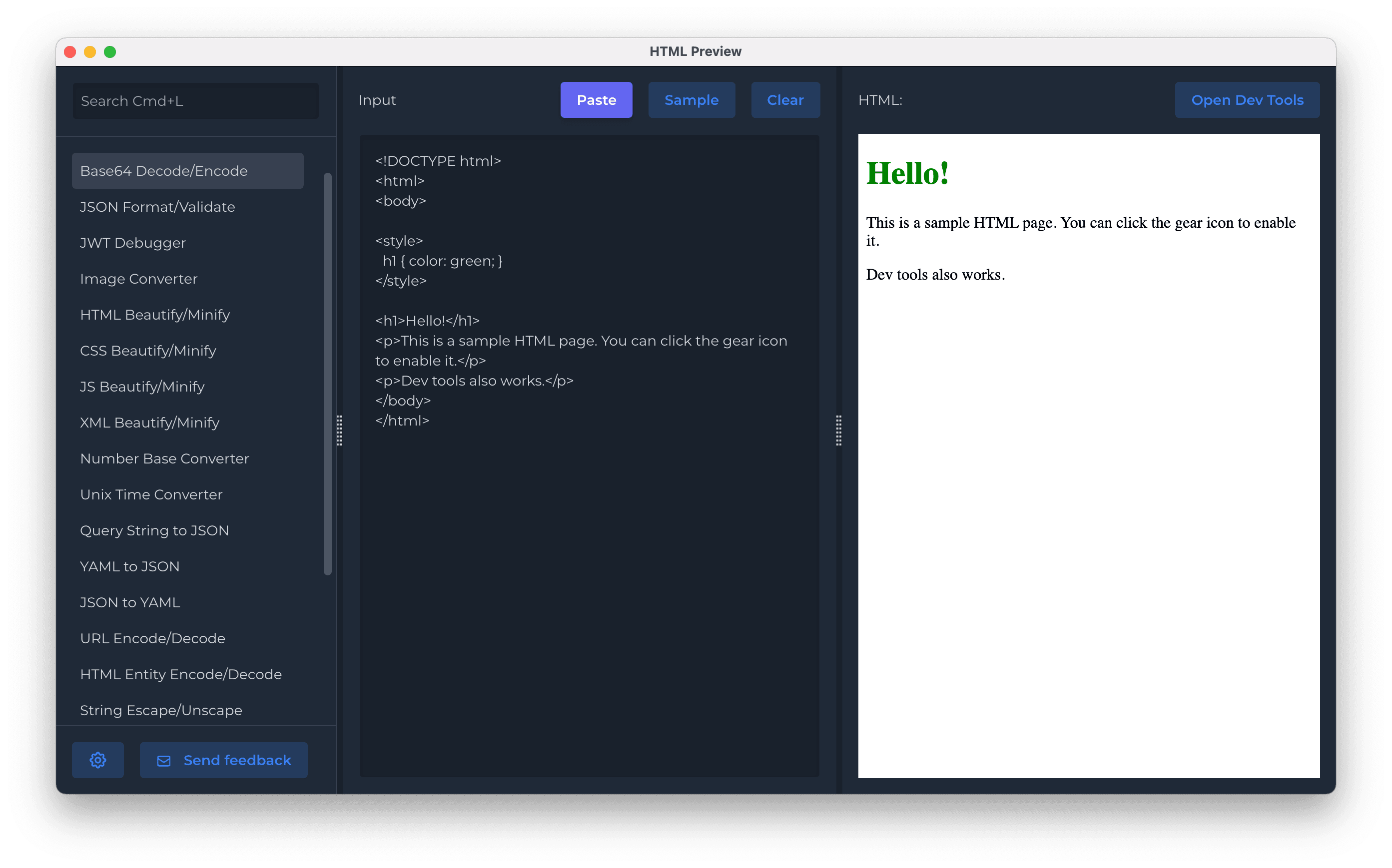Select the Unix Time Converter
The image size is (1392, 868).
(151, 494)
